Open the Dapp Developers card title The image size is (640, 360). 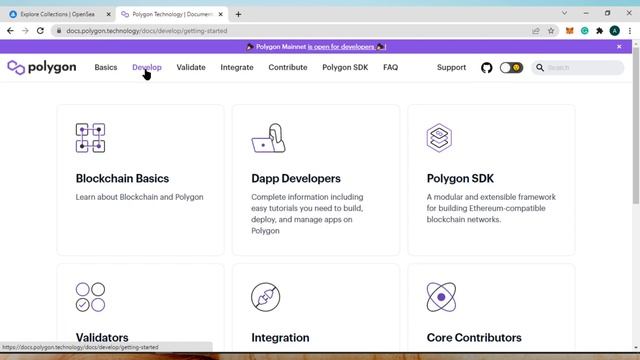296,178
